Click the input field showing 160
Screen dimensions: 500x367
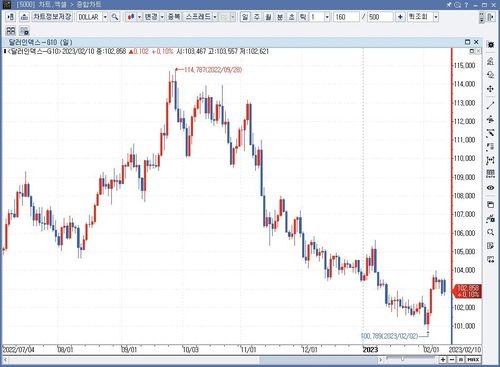click(x=346, y=17)
